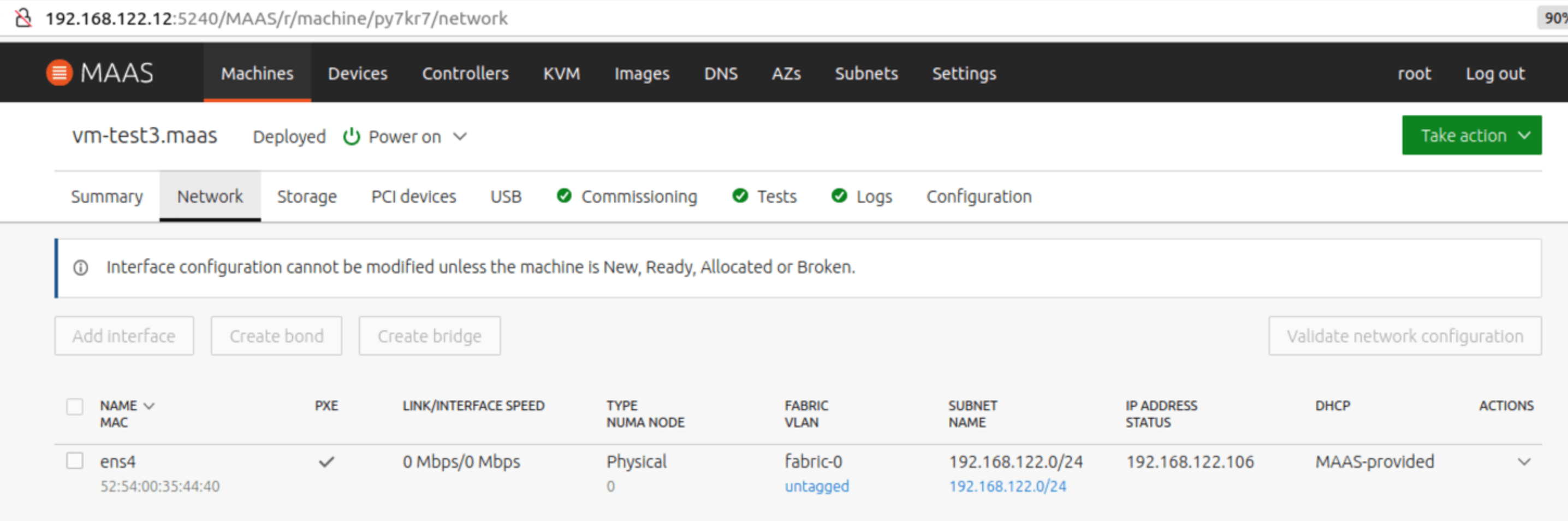Image resolution: width=1568 pixels, height=521 pixels.
Task: Open the Subnets menu item
Action: (865, 74)
